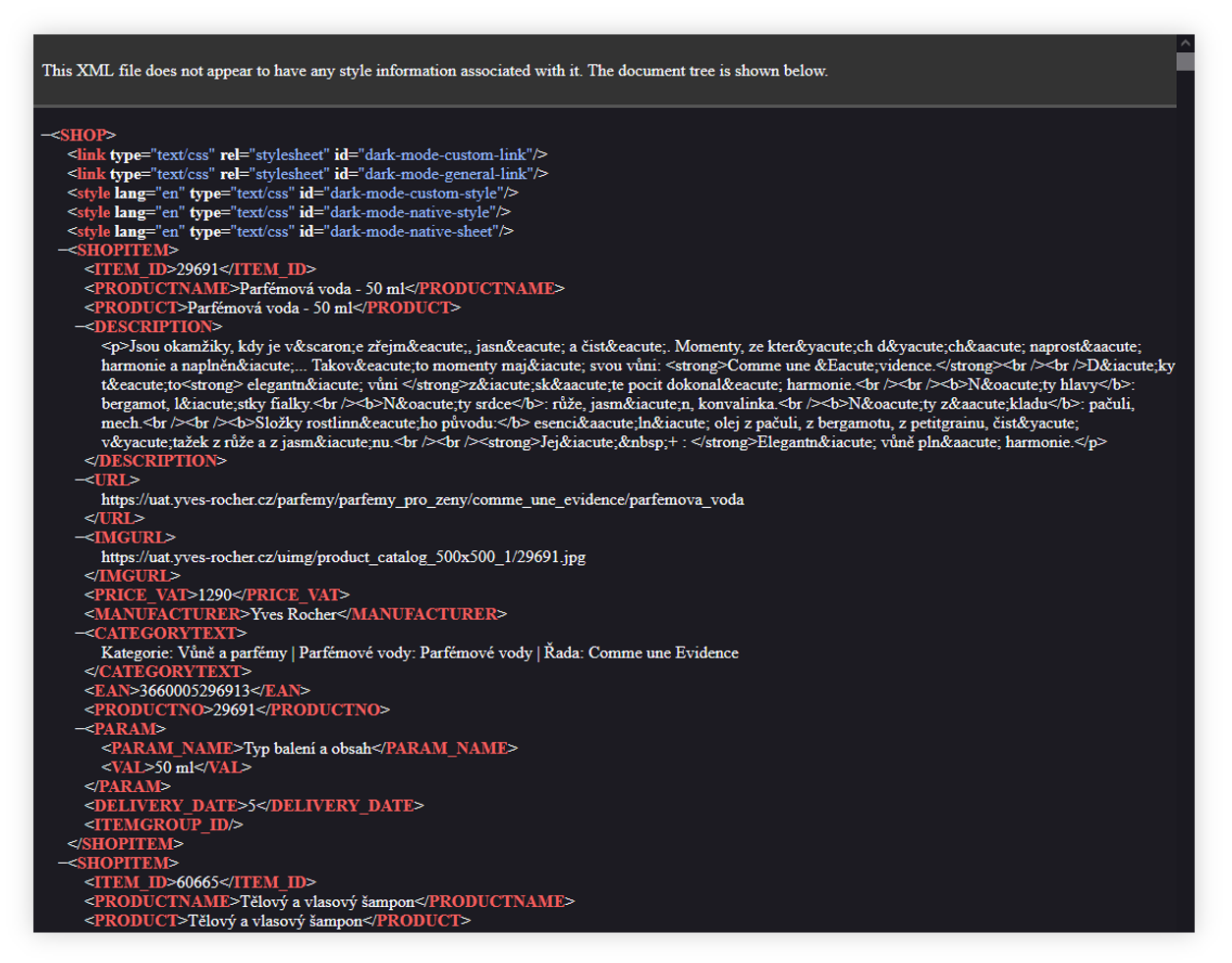Click the vertical scrollbar thumb
The height and width of the screenshot is (963, 1232).
[1186, 61]
